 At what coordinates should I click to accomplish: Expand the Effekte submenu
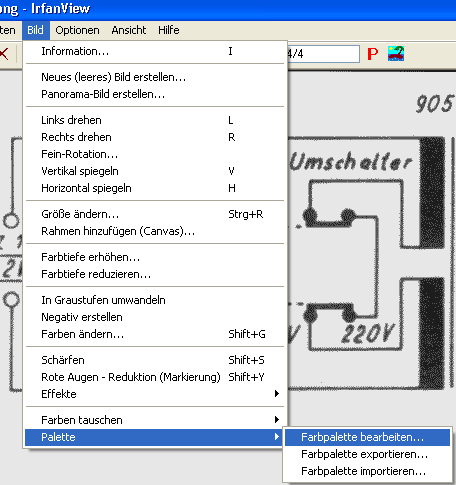pyautogui.click(x=155, y=394)
